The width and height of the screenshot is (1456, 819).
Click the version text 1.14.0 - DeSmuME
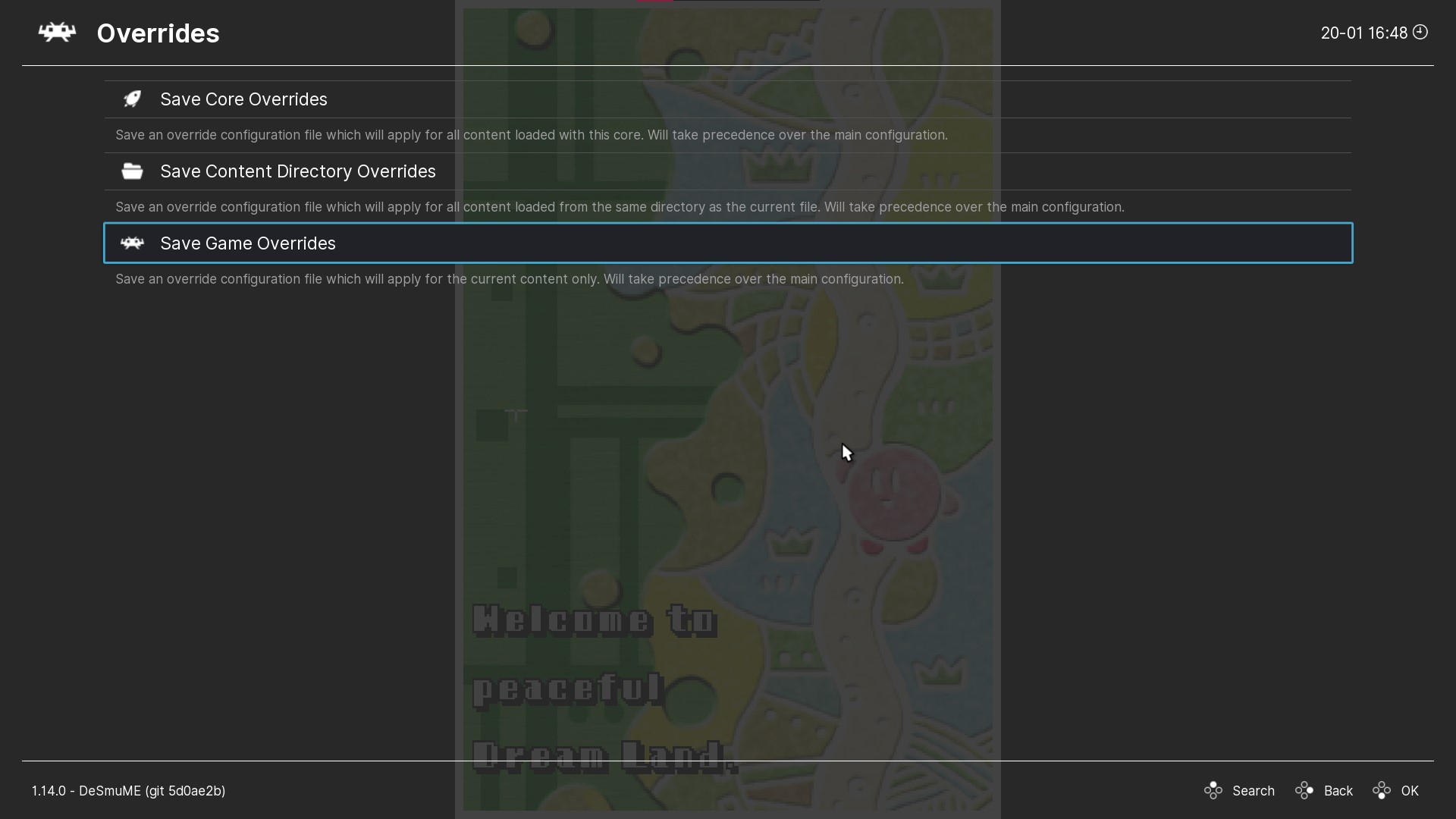[129, 791]
